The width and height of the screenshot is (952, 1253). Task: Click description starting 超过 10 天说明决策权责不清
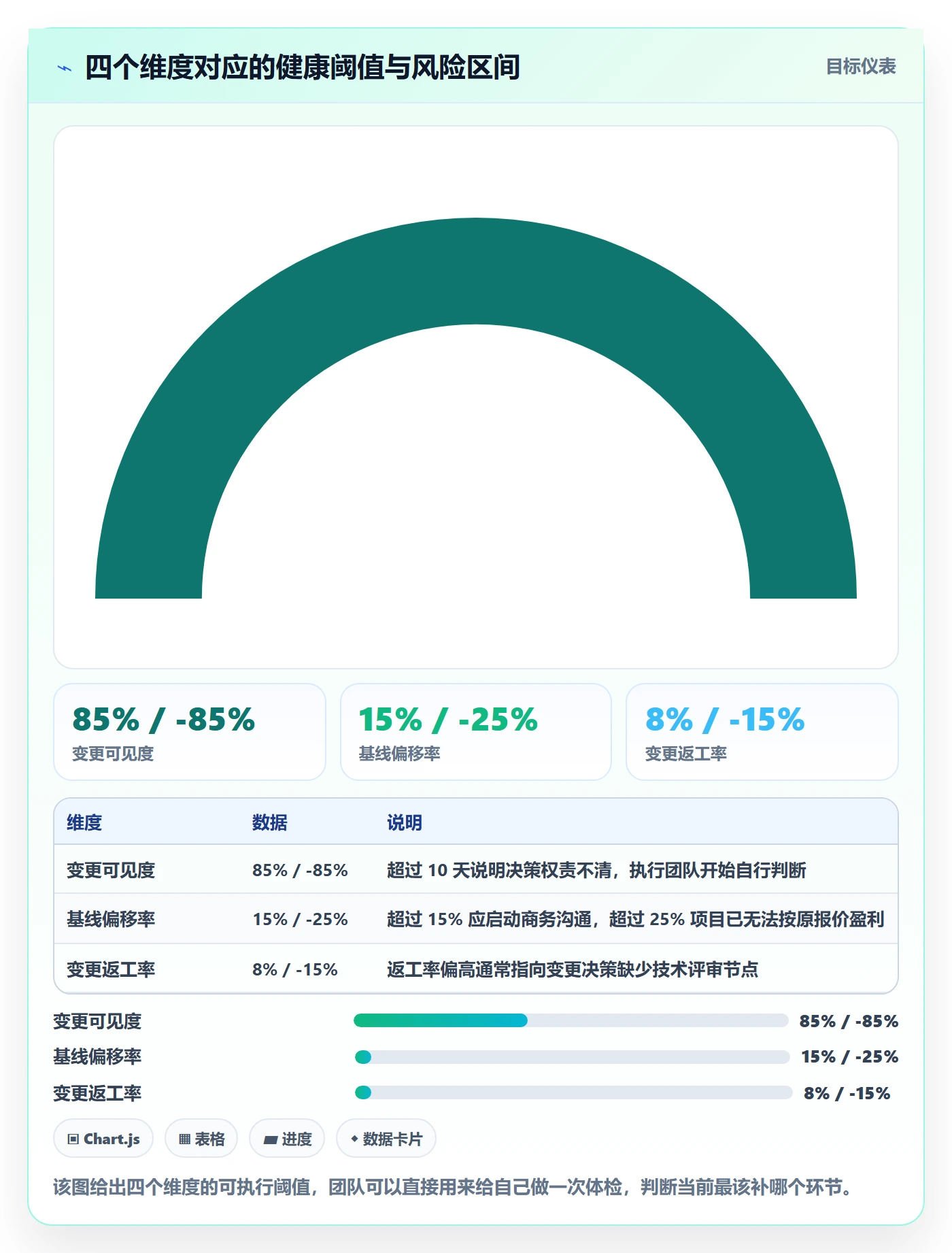coord(596,870)
